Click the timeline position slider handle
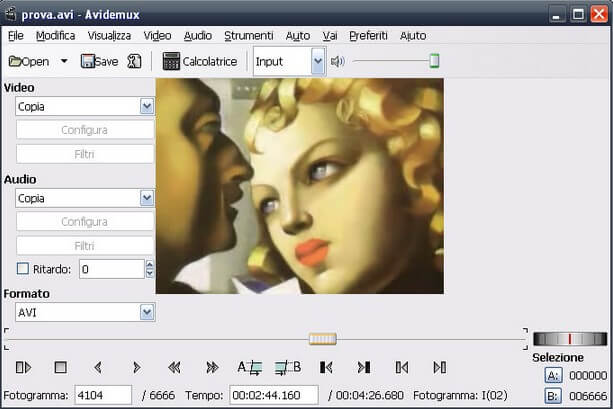Screen dimensions: 613x409 coord(323,339)
